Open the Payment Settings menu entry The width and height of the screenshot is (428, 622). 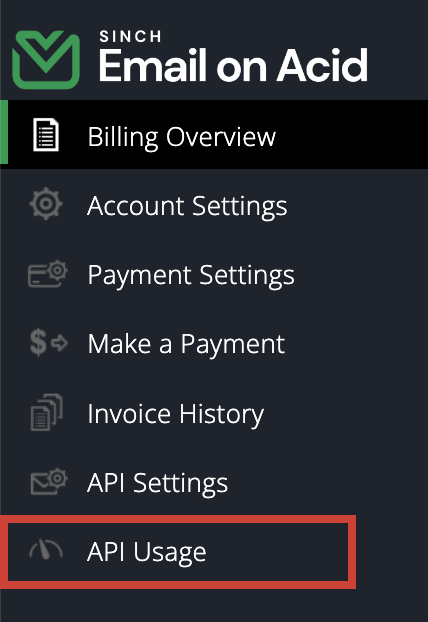[x=191, y=275]
